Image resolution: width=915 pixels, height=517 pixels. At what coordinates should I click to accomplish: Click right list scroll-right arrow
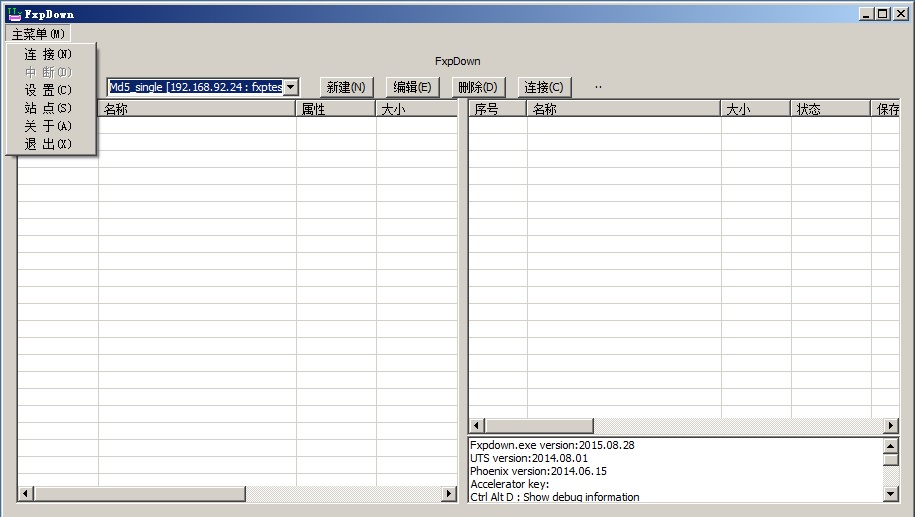click(x=890, y=425)
